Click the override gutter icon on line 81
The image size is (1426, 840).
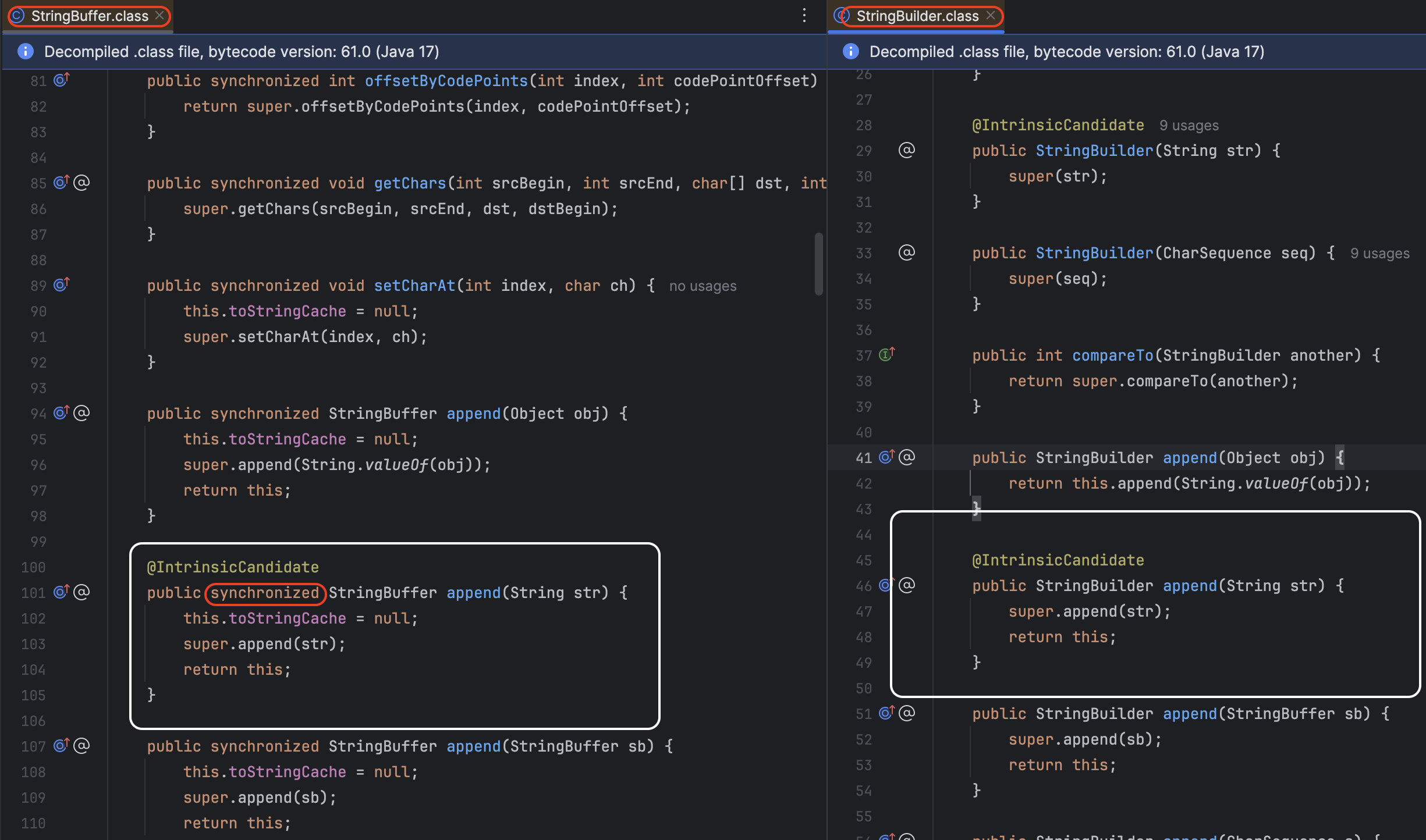(61, 80)
